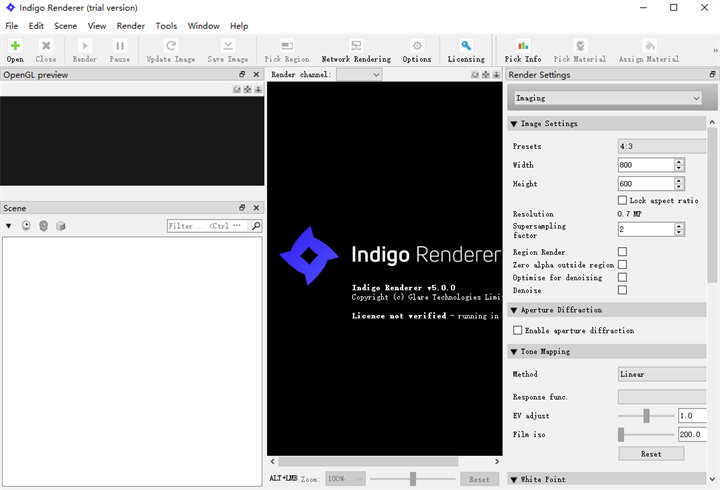Close the Scene panel

[x=256, y=208]
